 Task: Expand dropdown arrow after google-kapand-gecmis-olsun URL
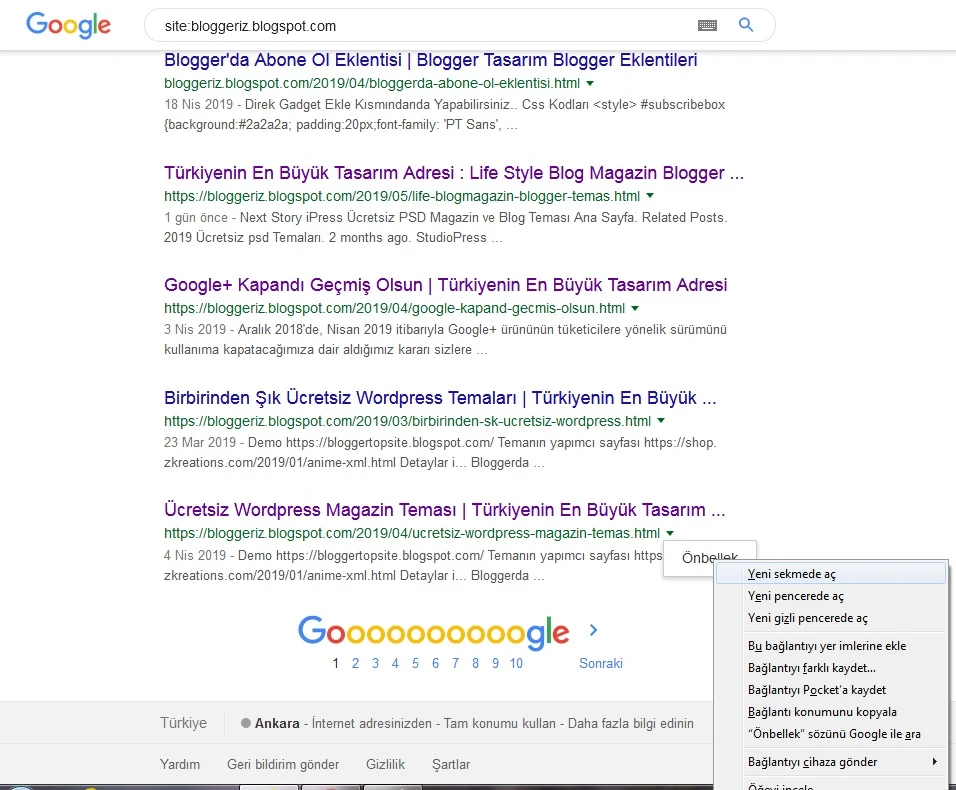(635, 308)
